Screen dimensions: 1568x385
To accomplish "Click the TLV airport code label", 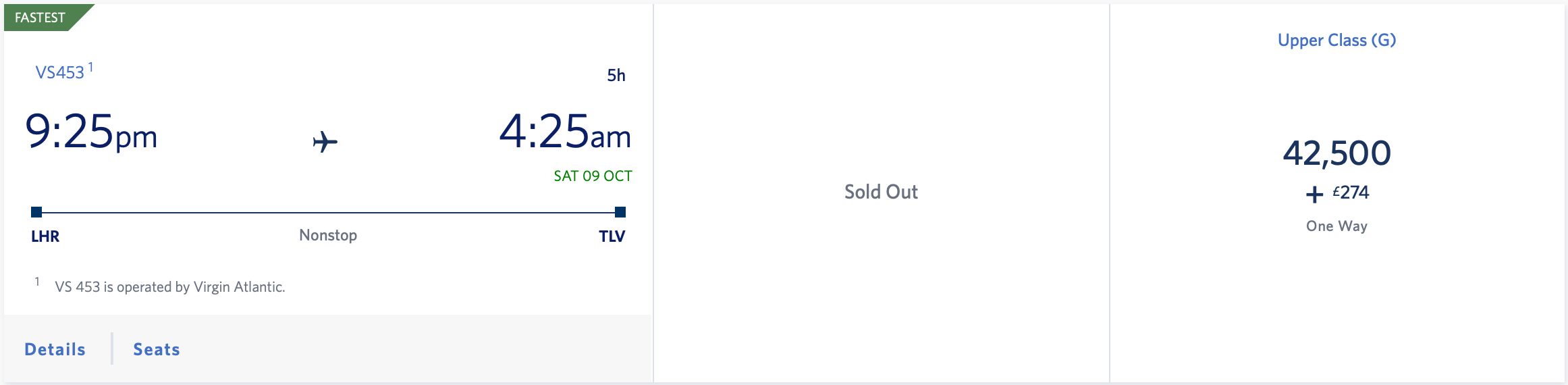I will tap(612, 236).
